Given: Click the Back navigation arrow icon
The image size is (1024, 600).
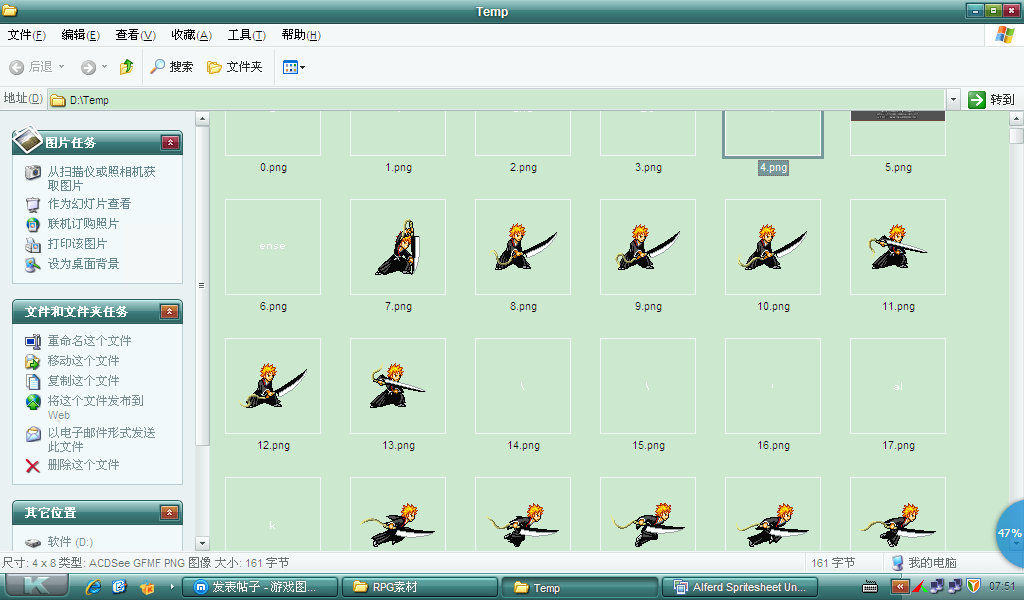Looking at the screenshot, I should pyautogui.click(x=17, y=67).
